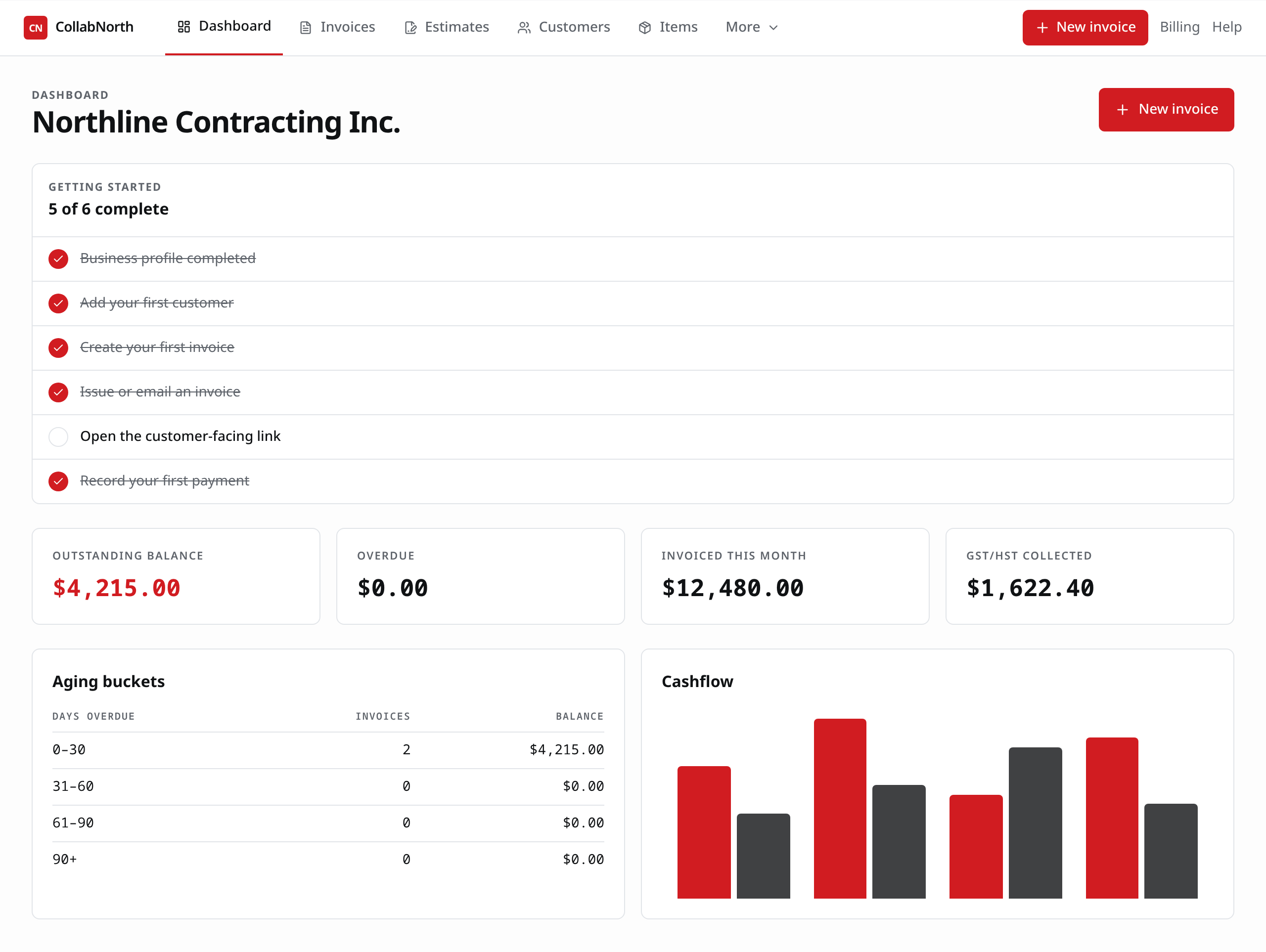This screenshot has width=1266, height=952.
Task: Toggle the Business profile completed check
Action: pyautogui.click(x=58, y=259)
